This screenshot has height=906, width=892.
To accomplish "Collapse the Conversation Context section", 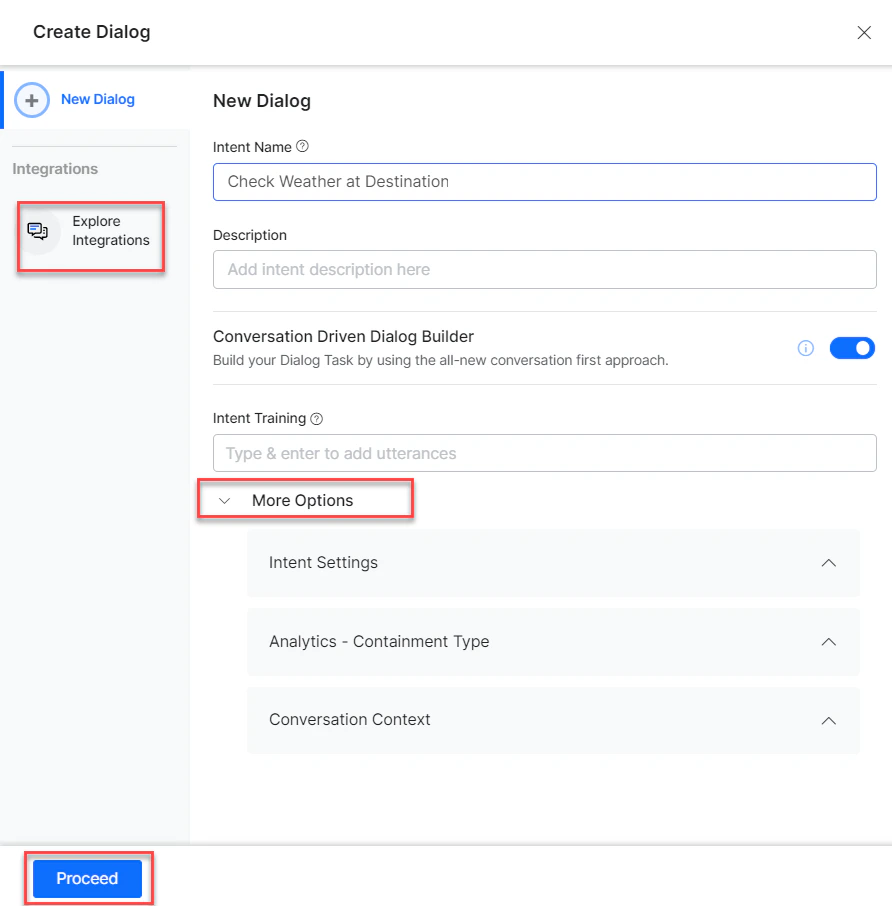I will (828, 720).
